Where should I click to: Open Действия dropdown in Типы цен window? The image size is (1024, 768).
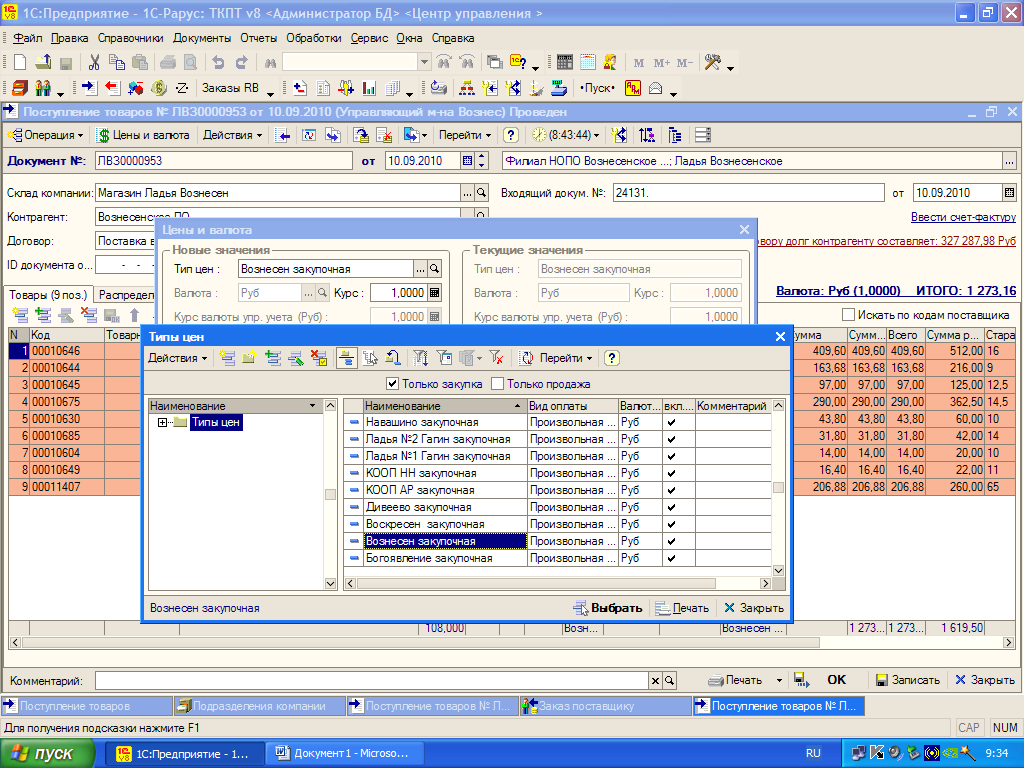coord(177,358)
